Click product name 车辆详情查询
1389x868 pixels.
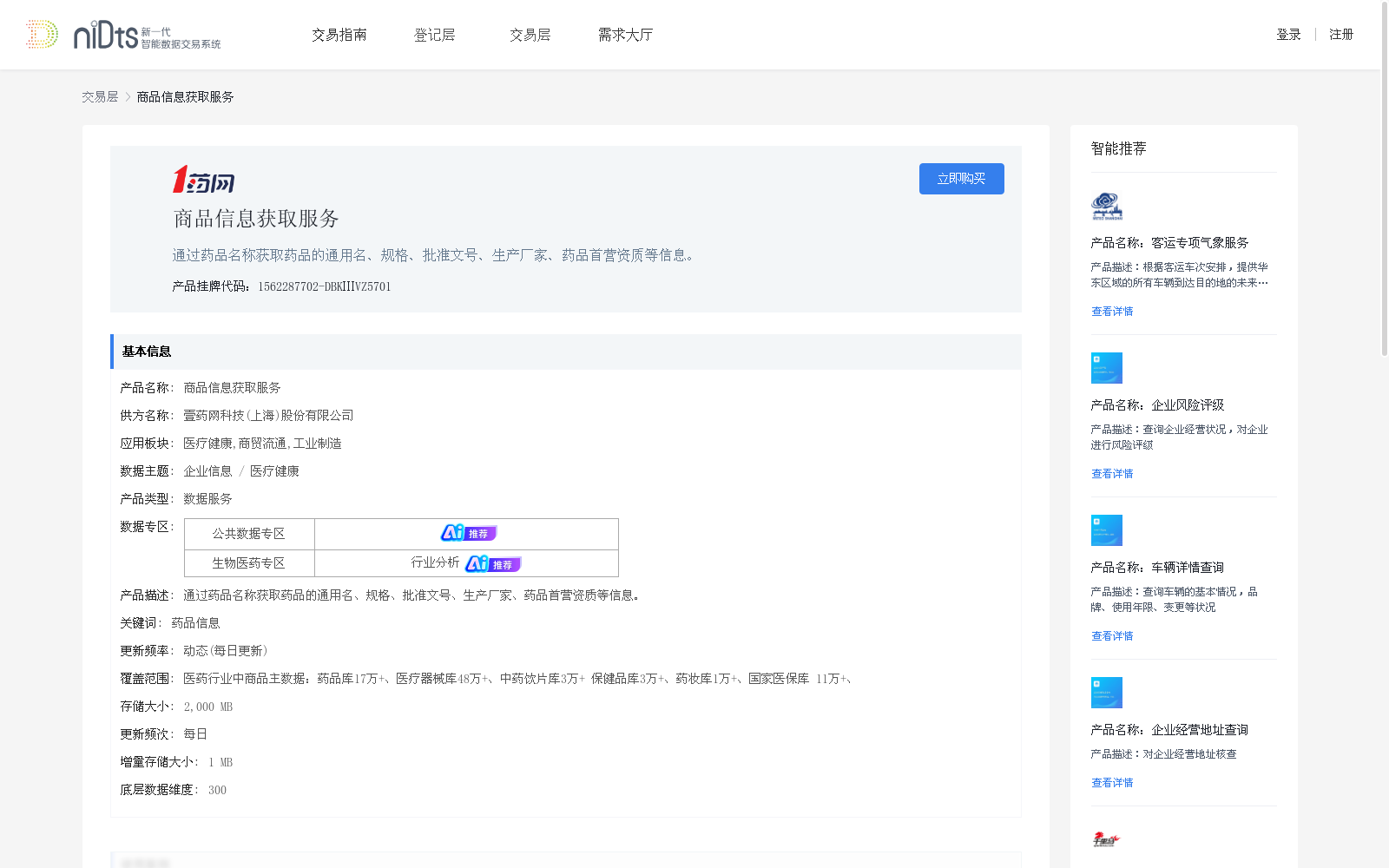click(x=1188, y=568)
